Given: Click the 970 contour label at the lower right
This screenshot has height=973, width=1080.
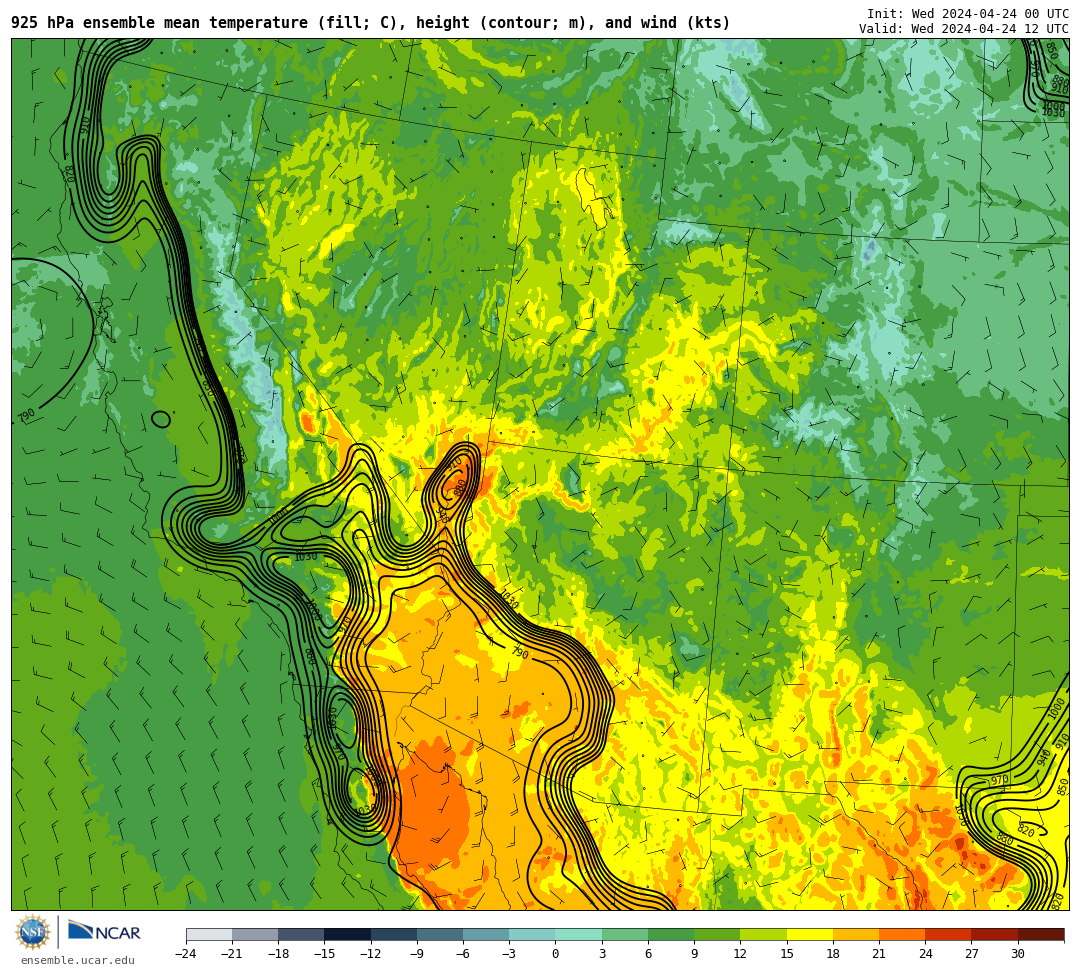Looking at the screenshot, I should [999, 780].
